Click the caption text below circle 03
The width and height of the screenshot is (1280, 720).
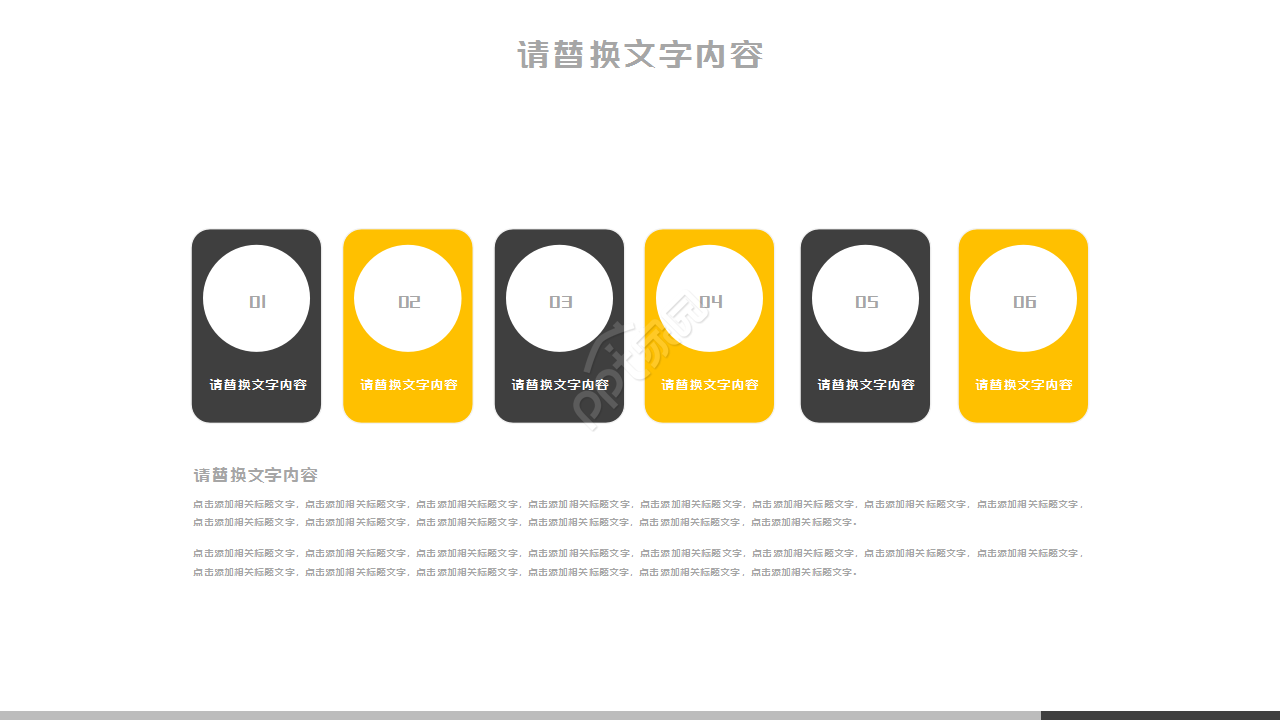559,384
